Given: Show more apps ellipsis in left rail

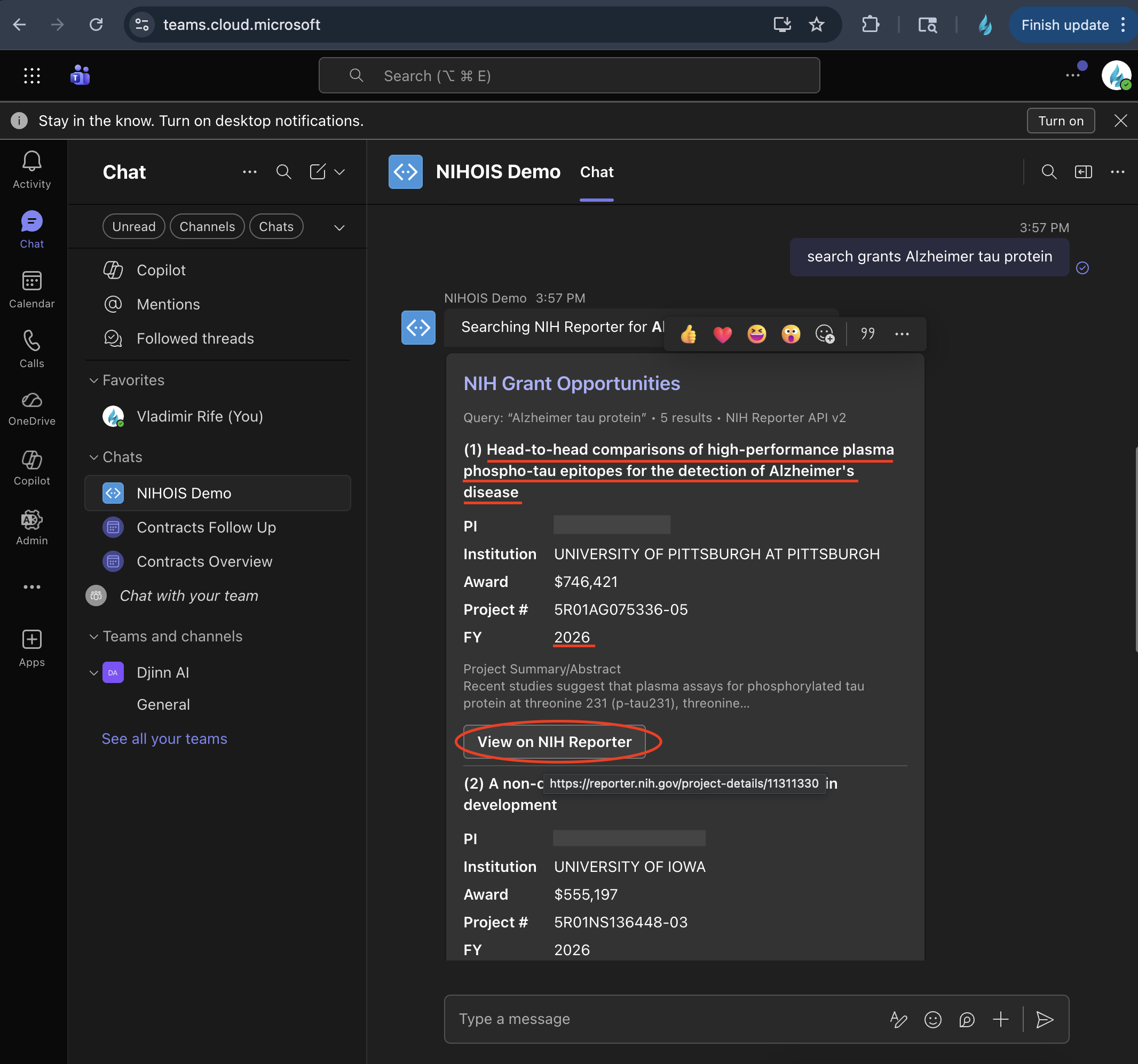Looking at the screenshot, I should 32,586.
